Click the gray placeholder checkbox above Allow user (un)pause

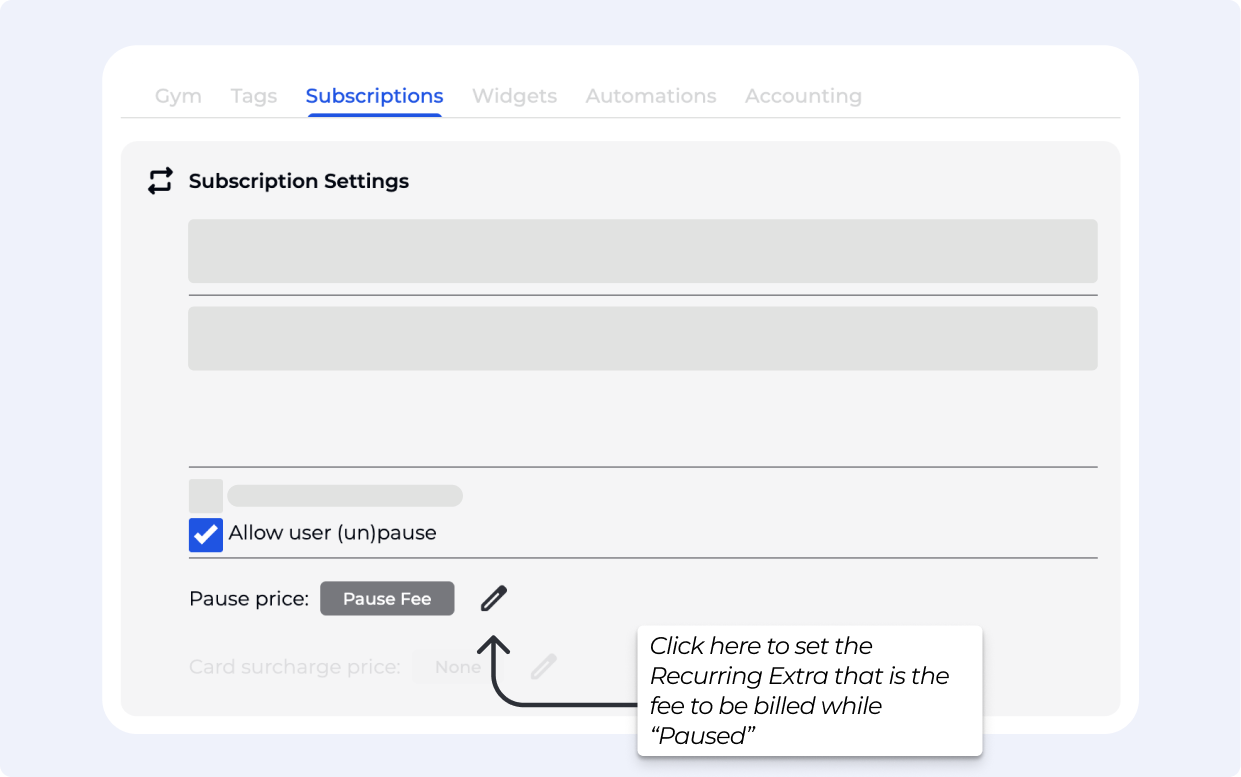pyautogui.click(x=206, y=496)
